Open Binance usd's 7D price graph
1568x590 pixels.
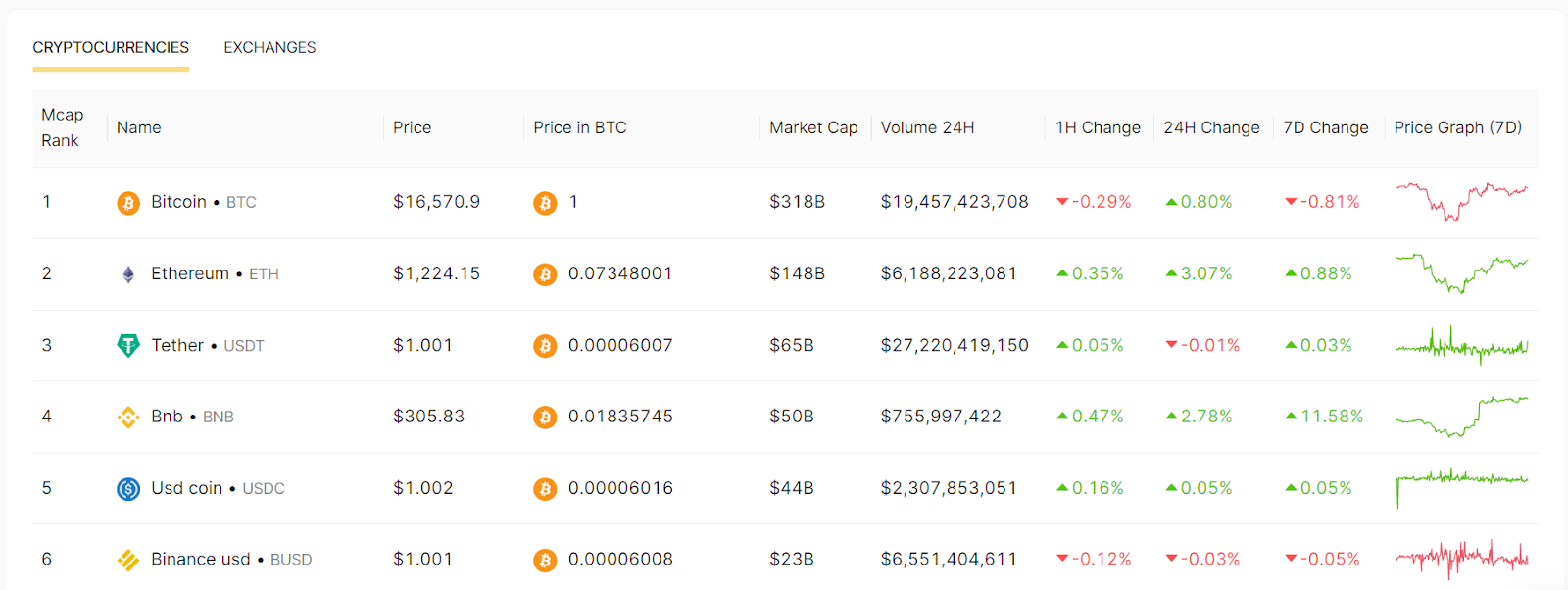tap(1461, 559)
